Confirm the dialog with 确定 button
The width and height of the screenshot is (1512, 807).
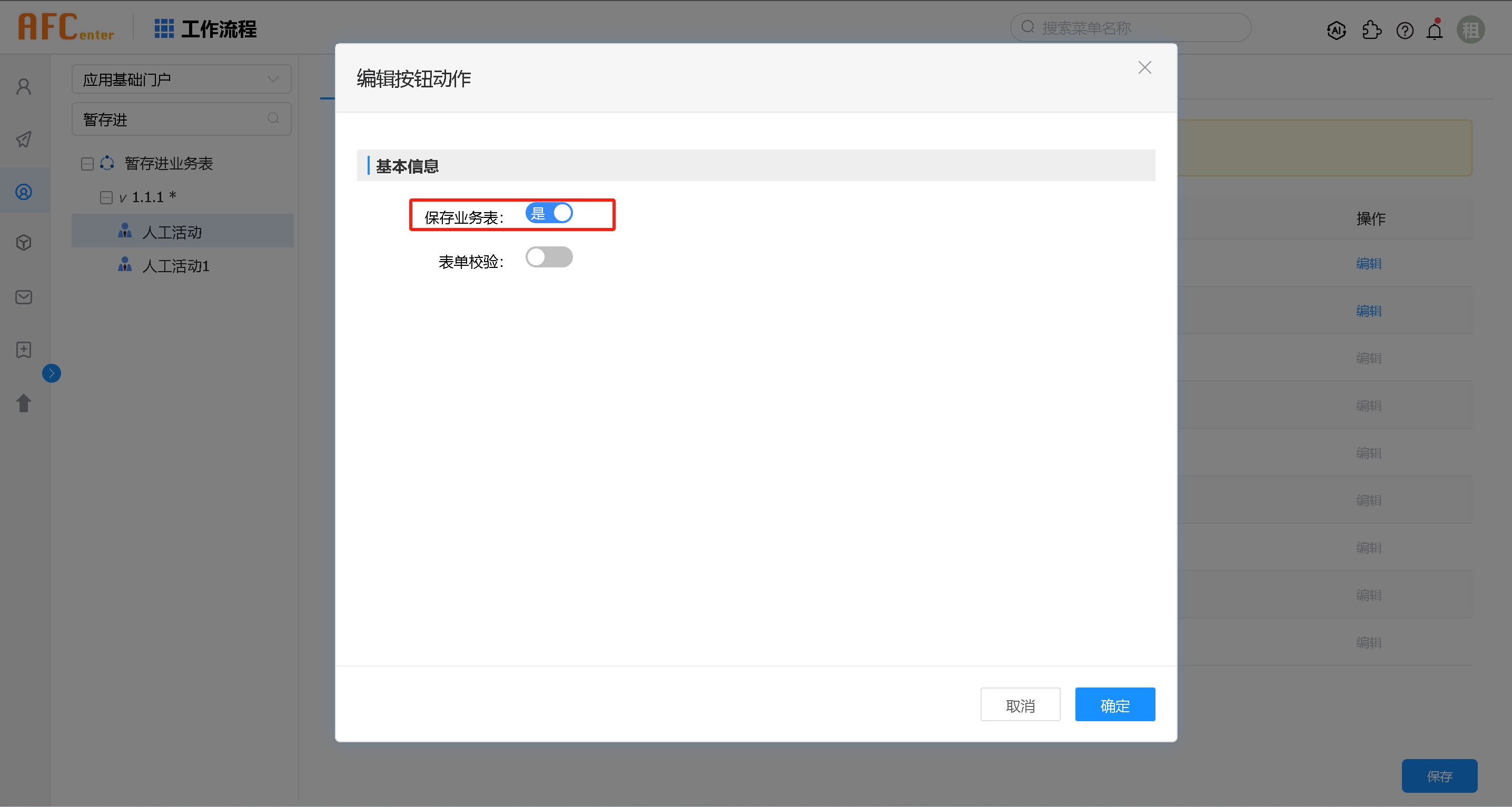coord(1114,704)
